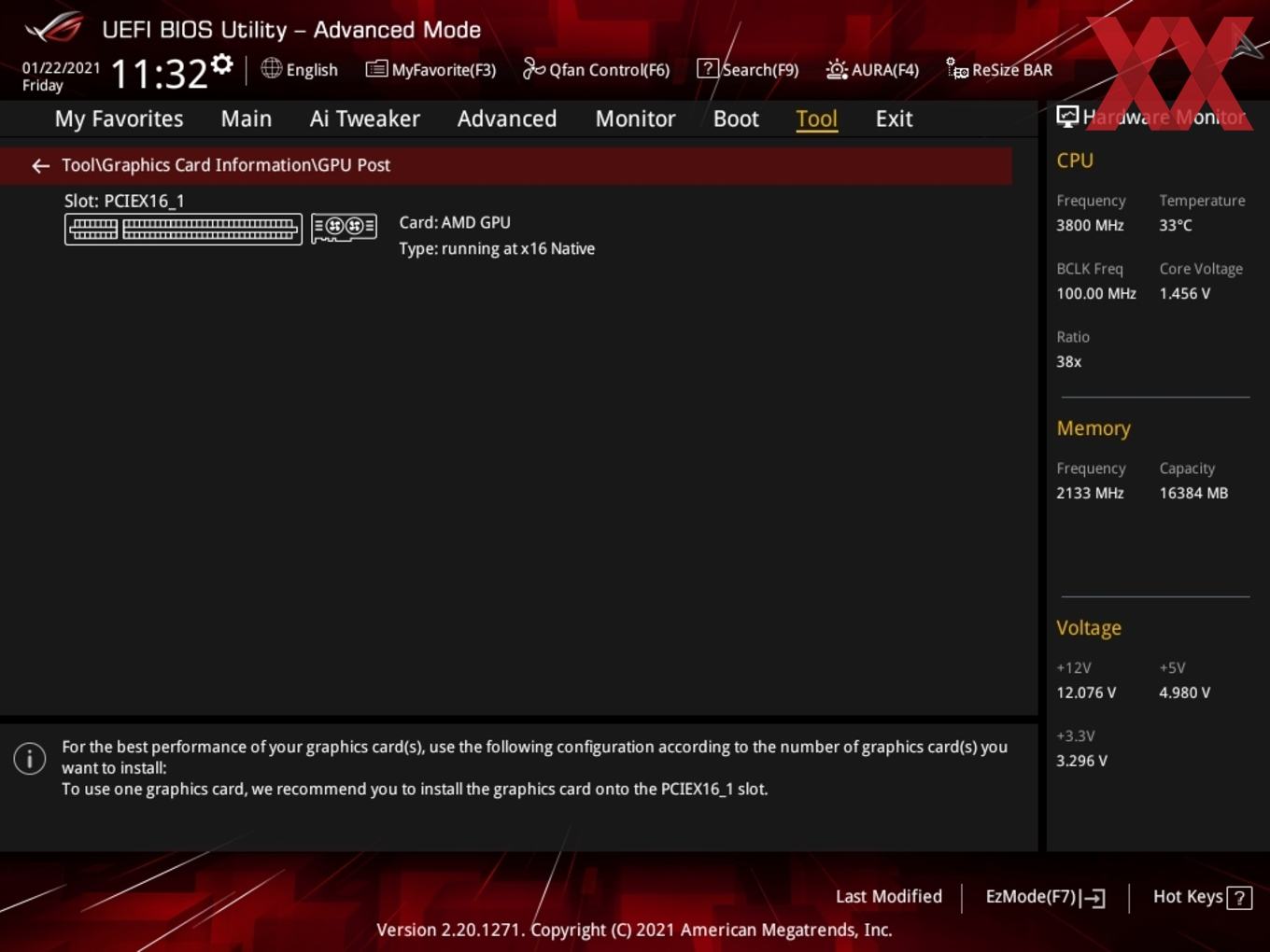Viewport: 1270px width, 952px height.
Task: Click the MyFavorite list icon
Action: [376, 69]
